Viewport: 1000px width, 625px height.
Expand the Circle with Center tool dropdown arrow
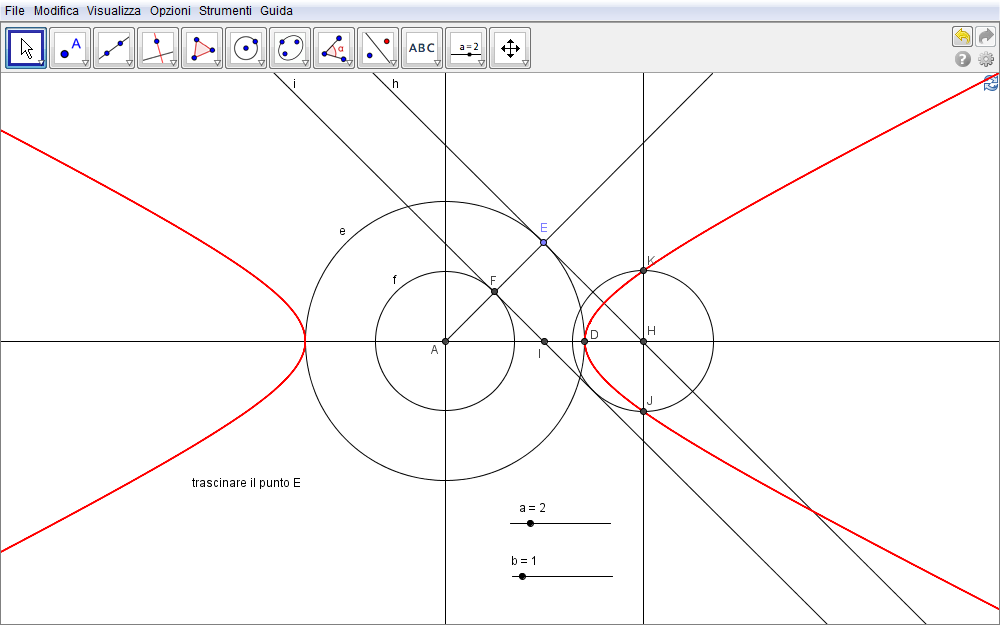coord(261,63)
